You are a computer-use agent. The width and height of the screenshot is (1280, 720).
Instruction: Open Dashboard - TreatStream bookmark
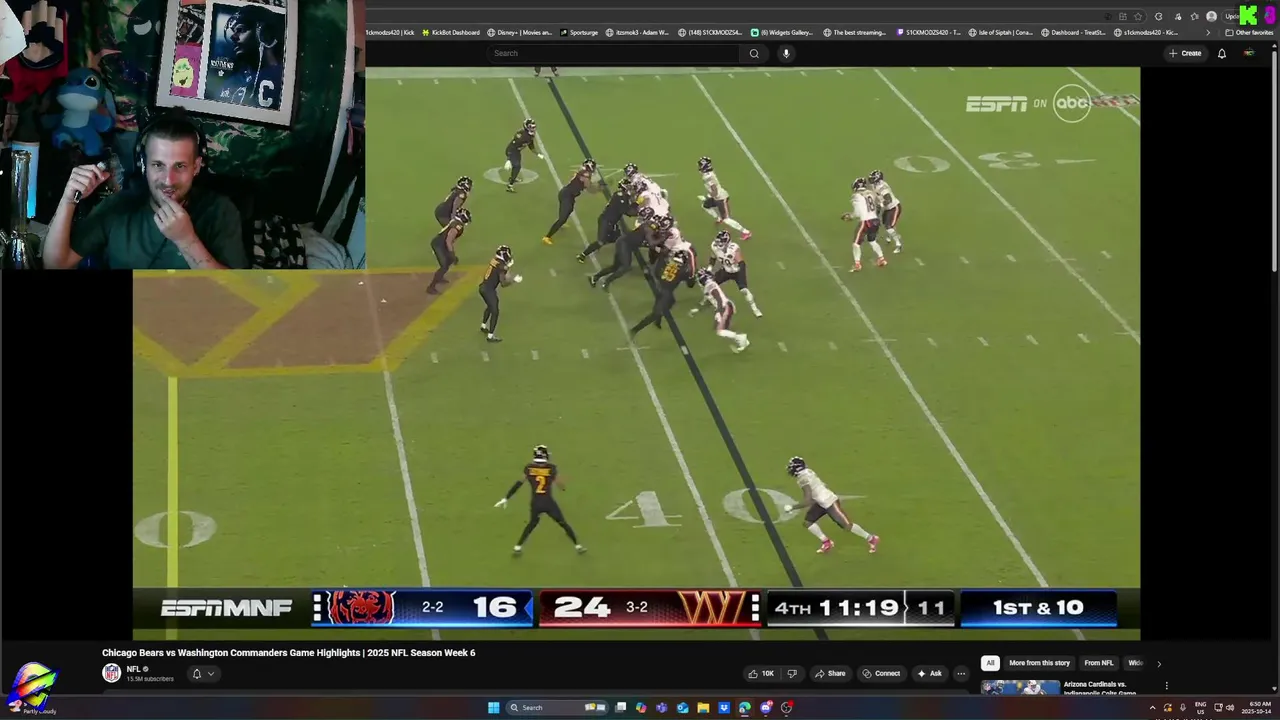(1074, 32)
